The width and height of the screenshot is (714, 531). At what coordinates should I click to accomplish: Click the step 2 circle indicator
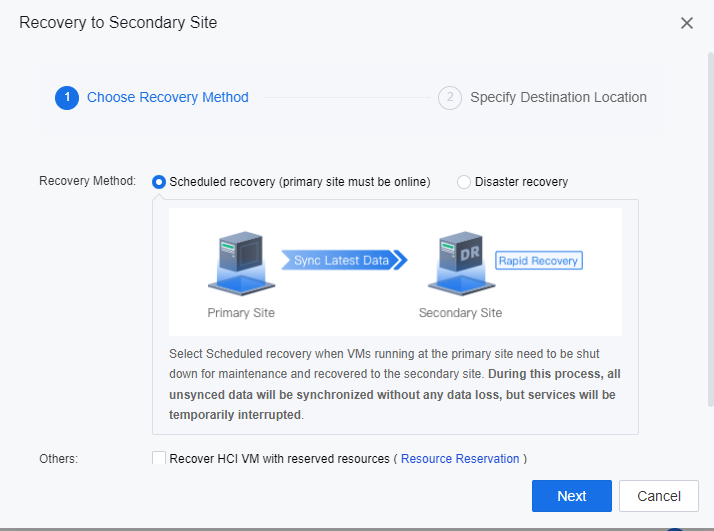tap(450, 98)
